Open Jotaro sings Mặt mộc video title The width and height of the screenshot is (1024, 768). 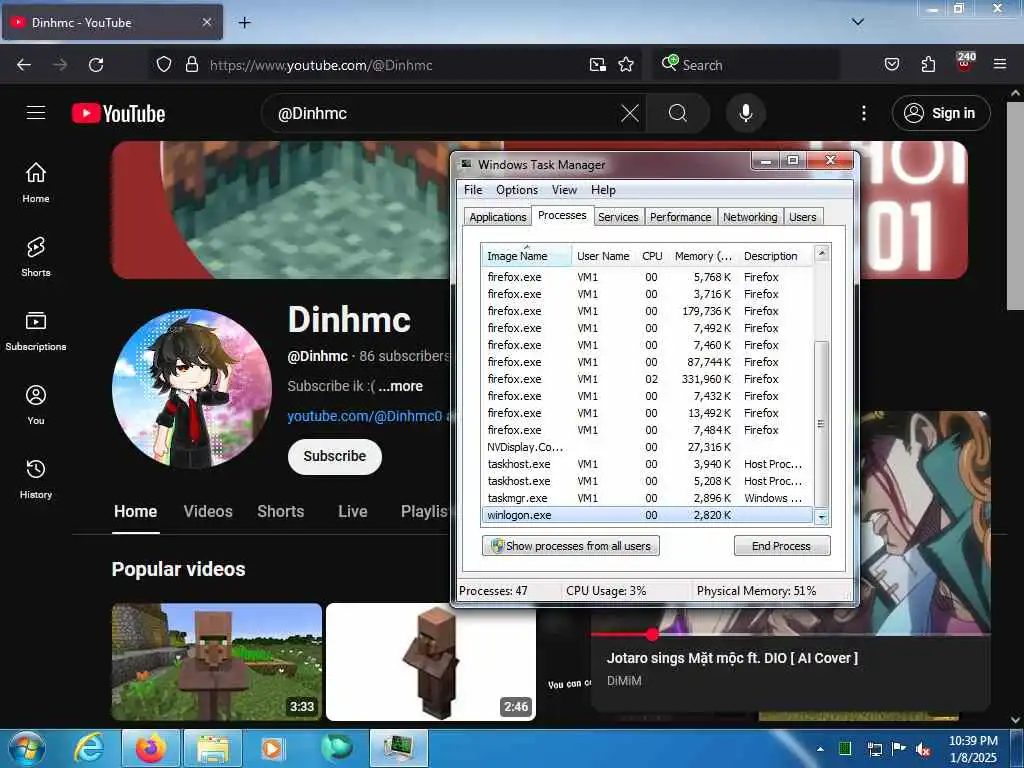point(732,658)
